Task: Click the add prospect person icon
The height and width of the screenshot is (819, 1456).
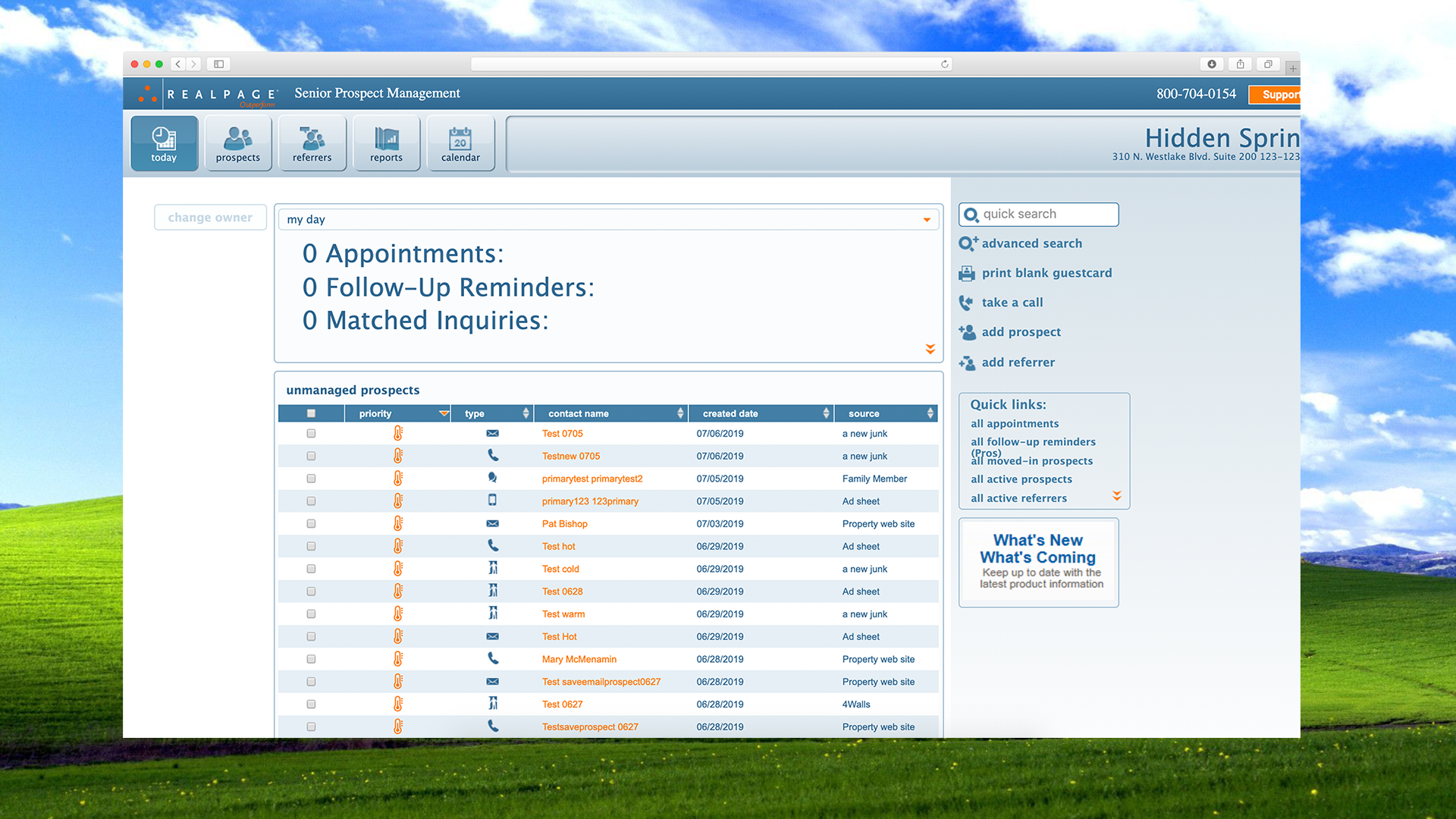Action: (x=967, y=332)
